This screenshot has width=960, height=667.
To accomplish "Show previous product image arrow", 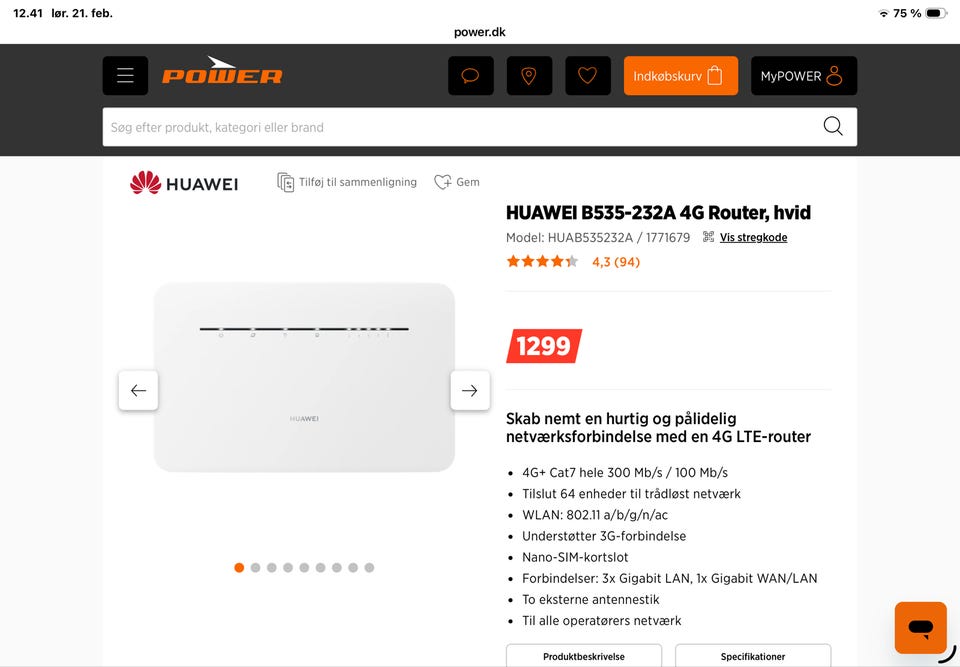I will (138, 390).
